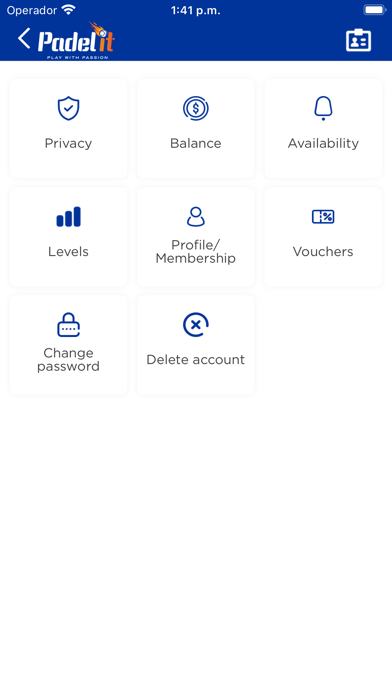Tap the Privacy shield icon
The width and height of the screenshot is (392, 696).
click(68, 109)
